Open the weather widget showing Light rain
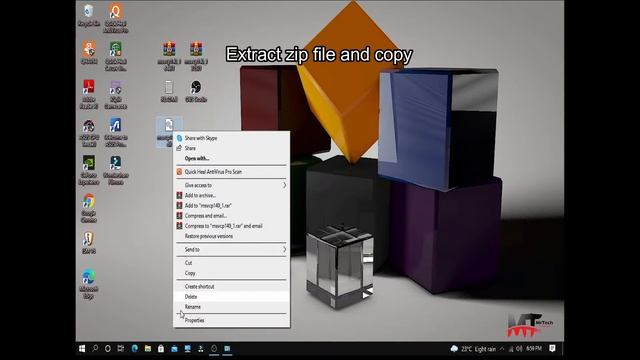This screenshot has width=640, height=360. [x=473, y=349]
